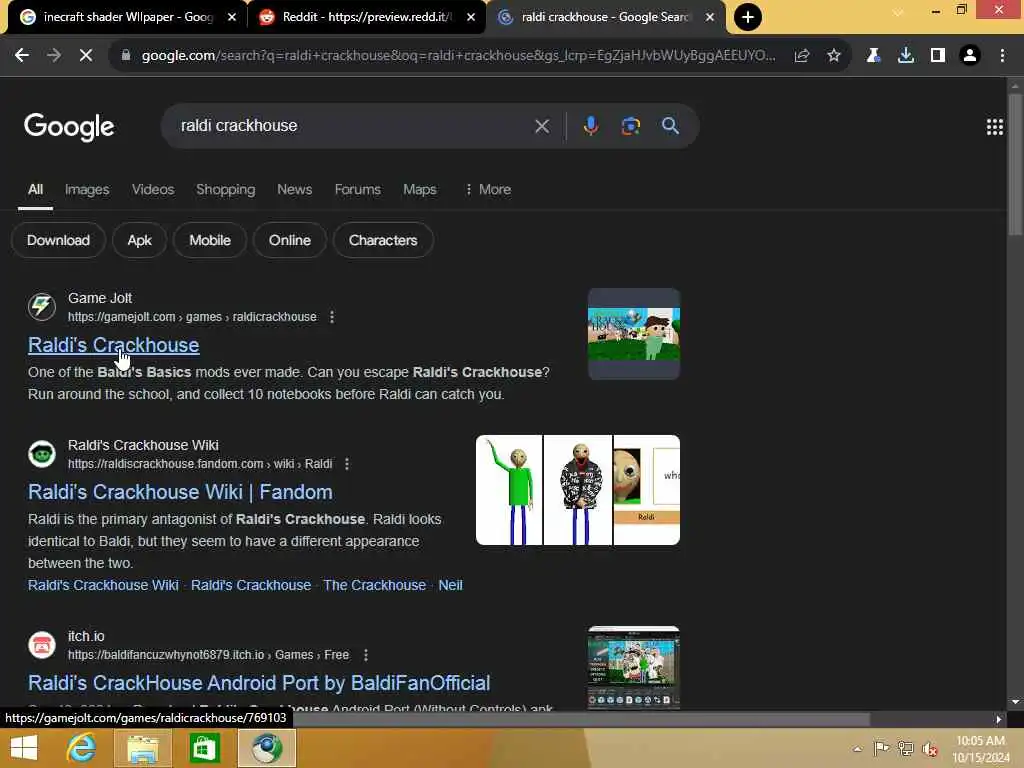The image size is (1024, 768).
Task: Open options dots beside Game Jolt result
Action: pos(332,317)
